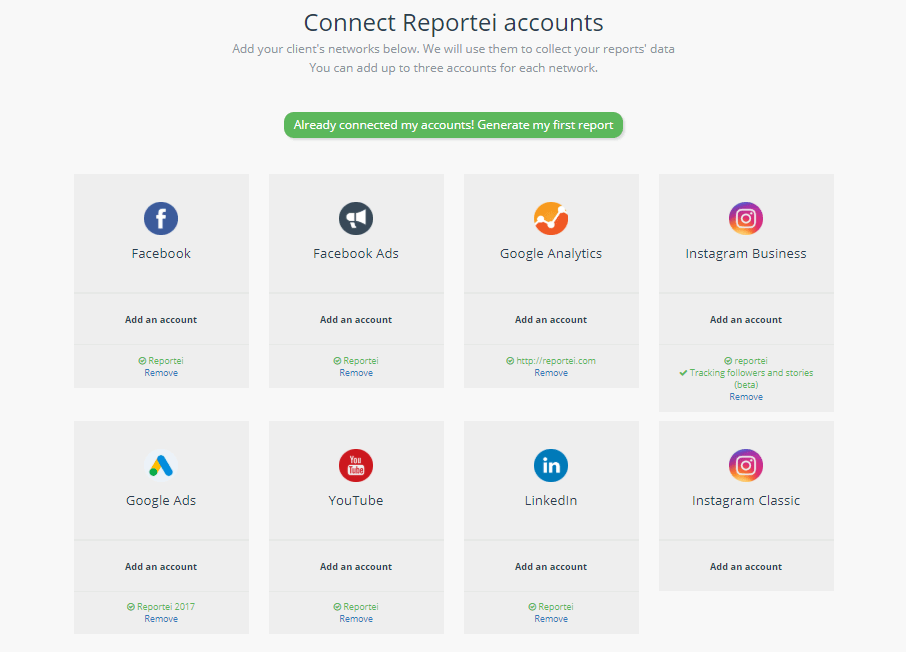Remove http://reportei.com from Google Analytics
906x652 pixels.
point(551,373)
